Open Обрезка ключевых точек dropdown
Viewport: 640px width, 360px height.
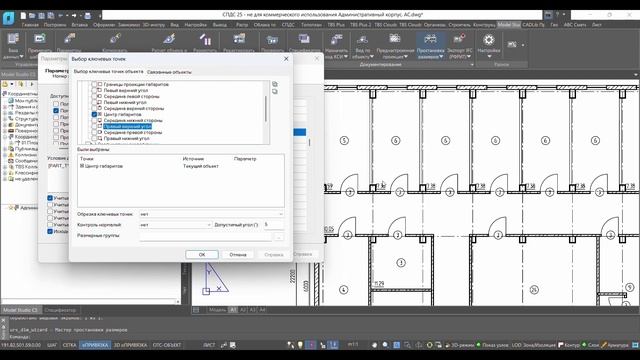pos(211,214)
